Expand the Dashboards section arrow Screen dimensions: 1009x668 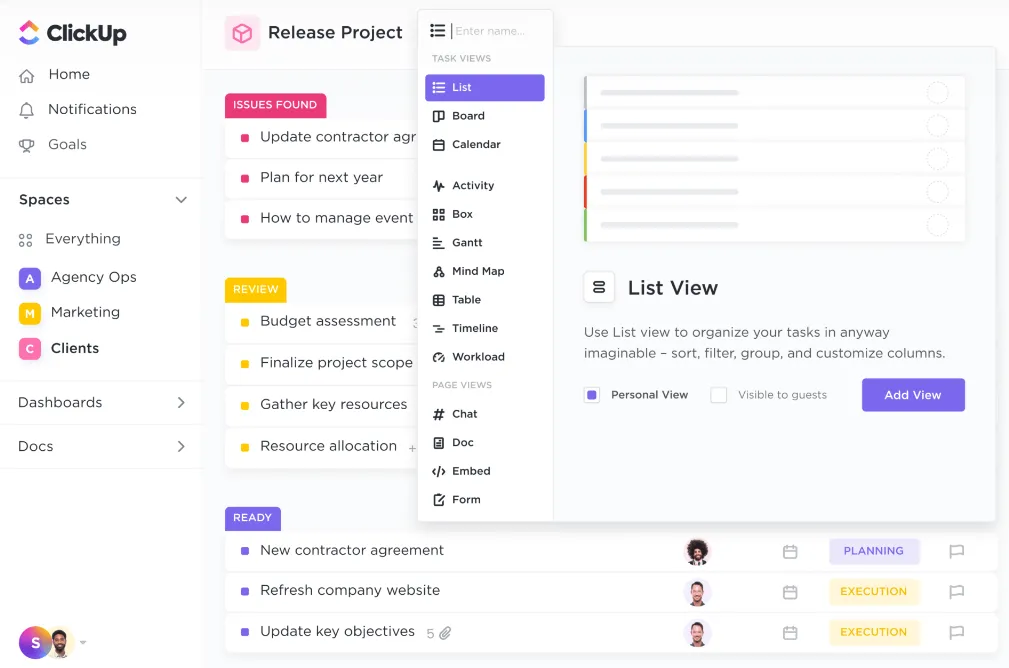point(181,403)
